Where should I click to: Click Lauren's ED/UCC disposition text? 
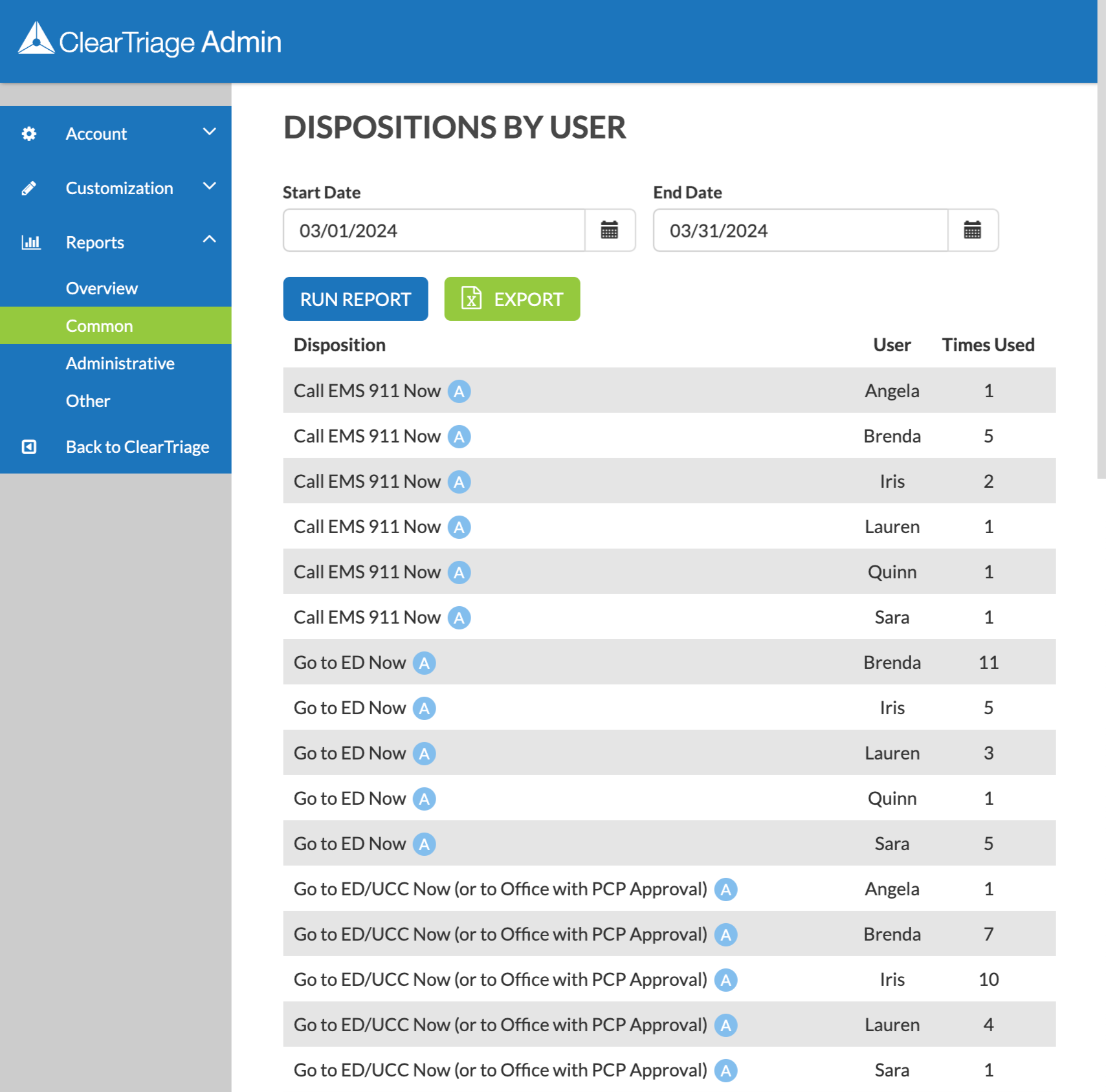(500, 1025)
